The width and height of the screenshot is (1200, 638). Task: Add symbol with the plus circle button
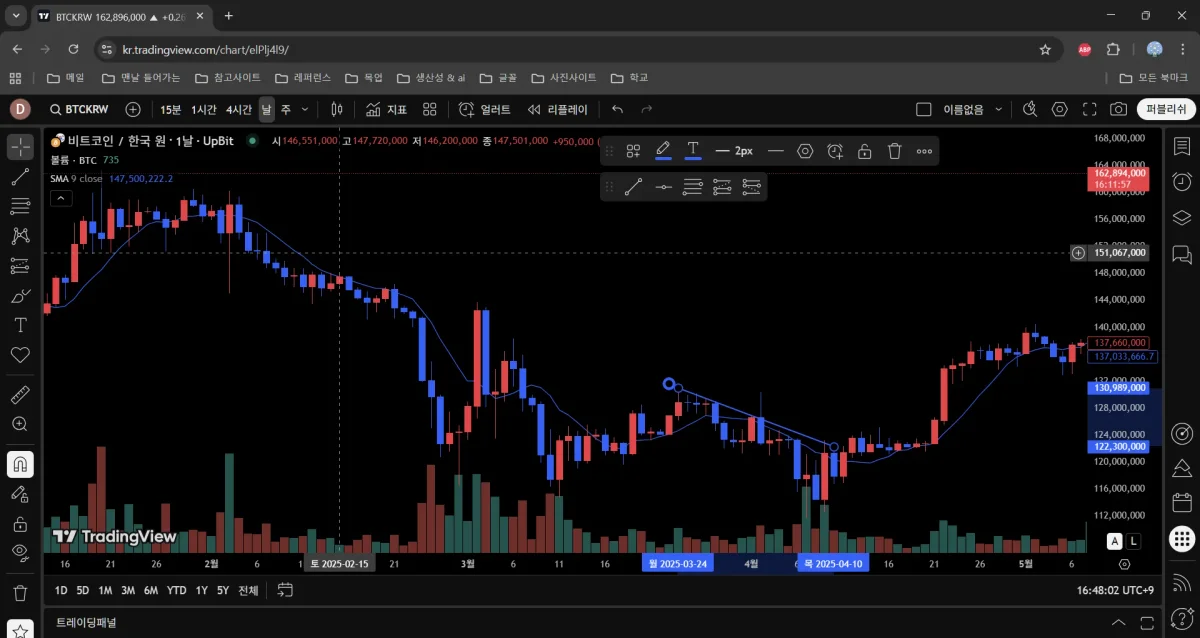point(133,109)
